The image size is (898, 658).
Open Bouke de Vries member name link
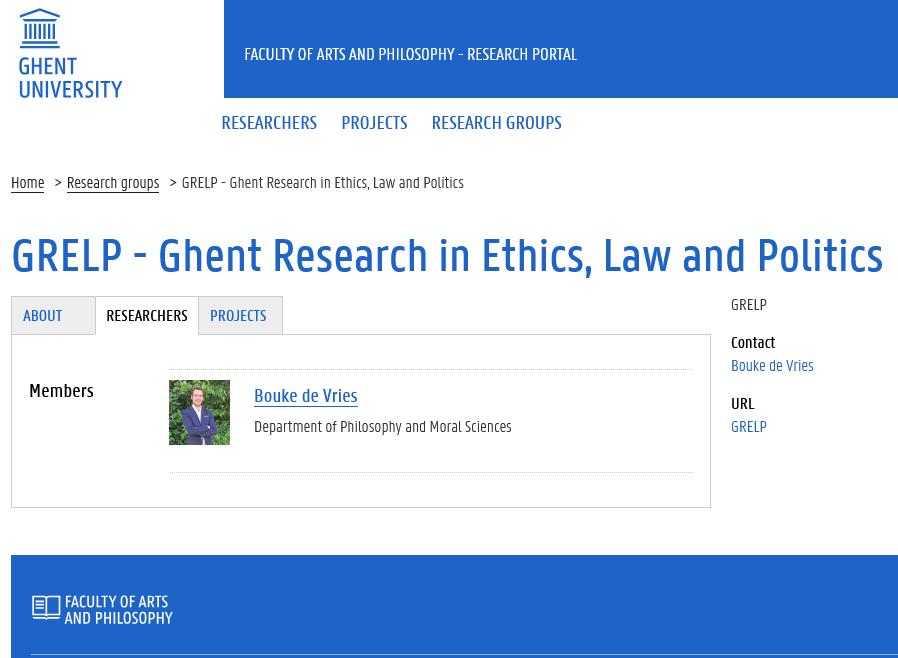(x=306, y=396)
